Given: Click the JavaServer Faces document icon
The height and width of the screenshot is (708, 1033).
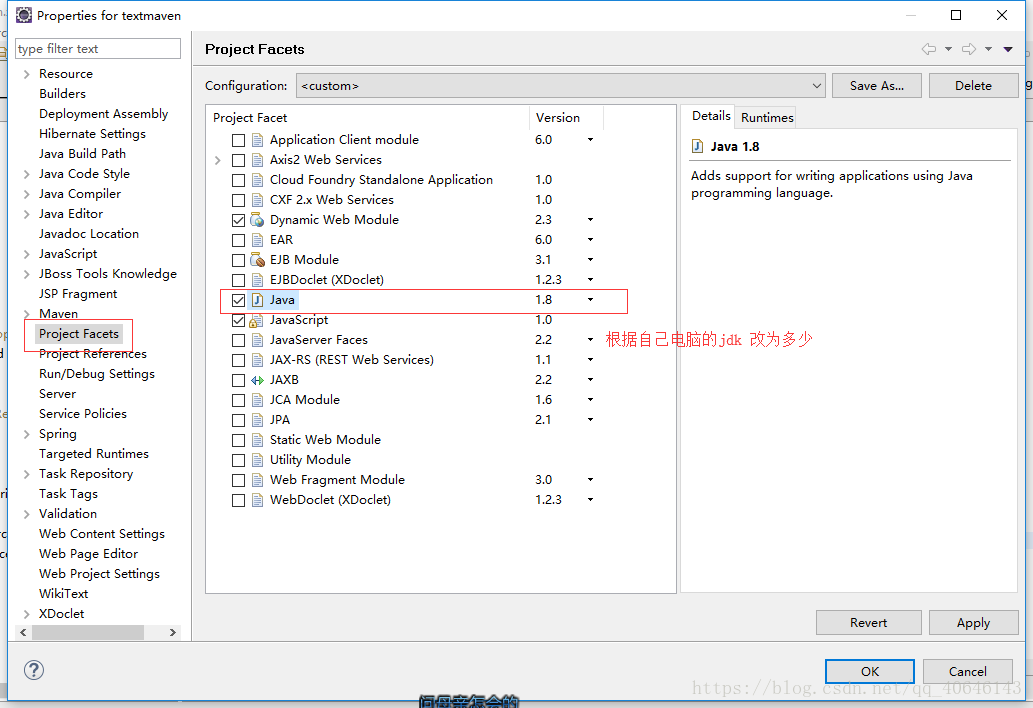Looking at the screenshot, I should [258, 340].
